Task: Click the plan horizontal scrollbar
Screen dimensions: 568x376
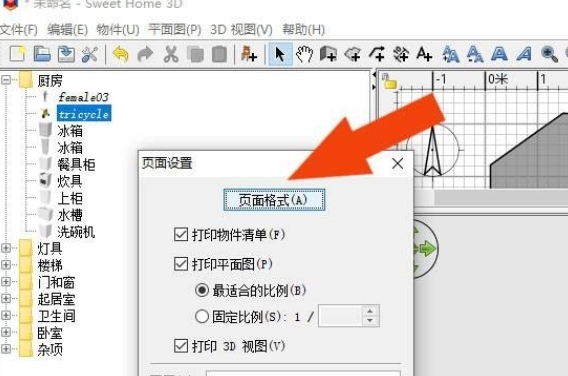Action: coord(501,197)
